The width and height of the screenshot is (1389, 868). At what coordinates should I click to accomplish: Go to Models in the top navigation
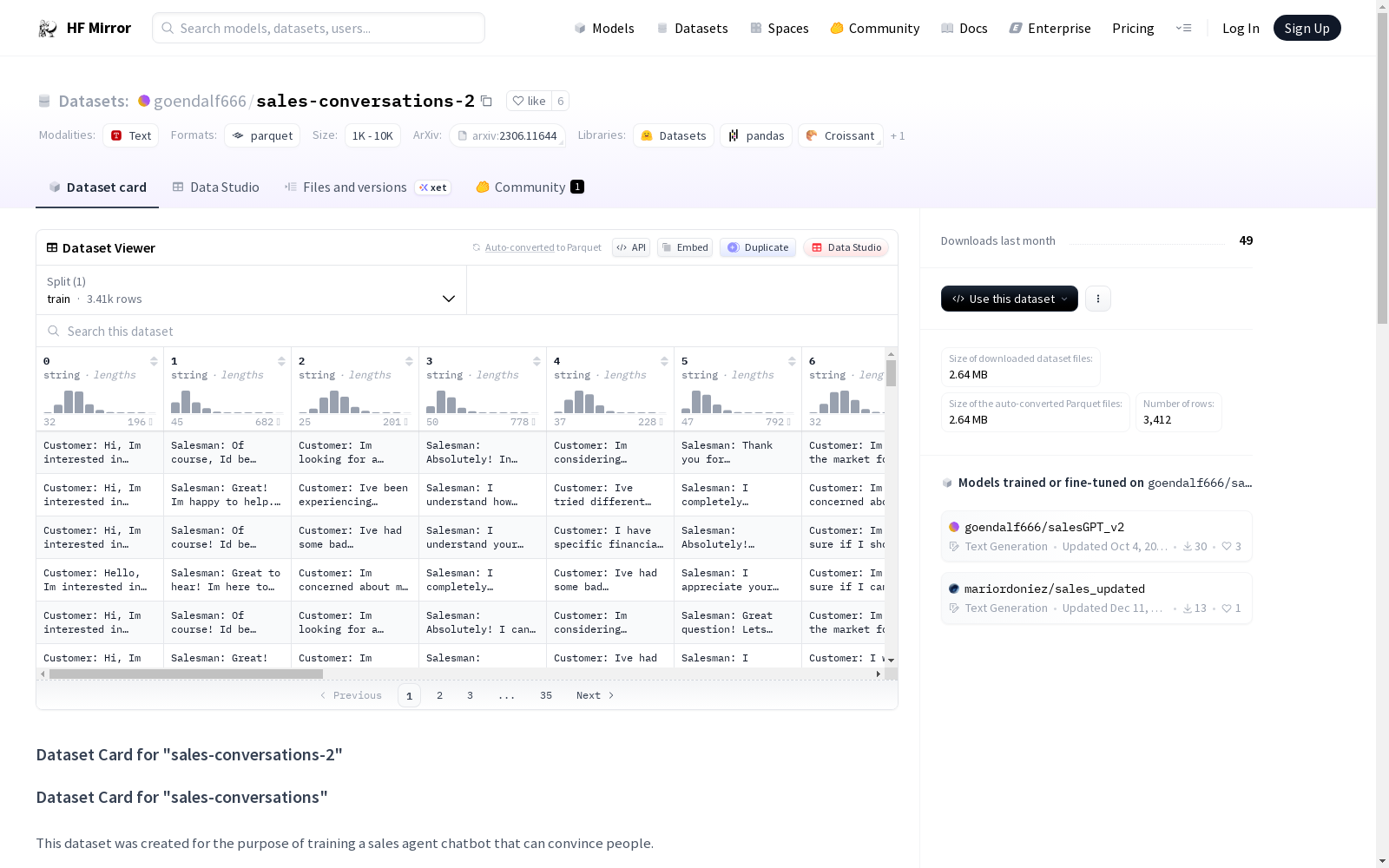(x=604, y=28)
